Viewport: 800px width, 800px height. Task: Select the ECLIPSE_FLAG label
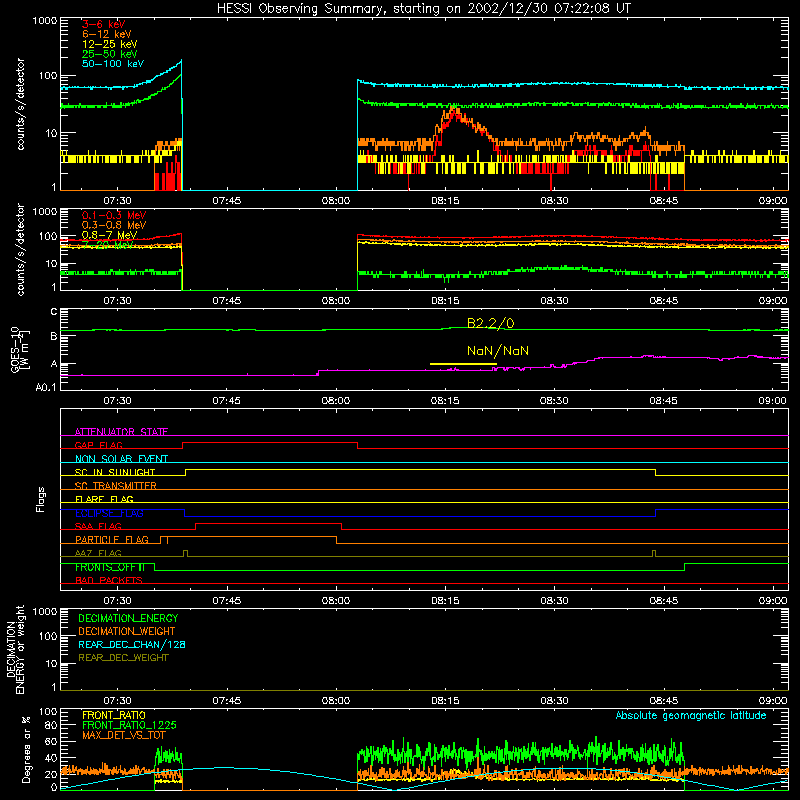[109, 513]
